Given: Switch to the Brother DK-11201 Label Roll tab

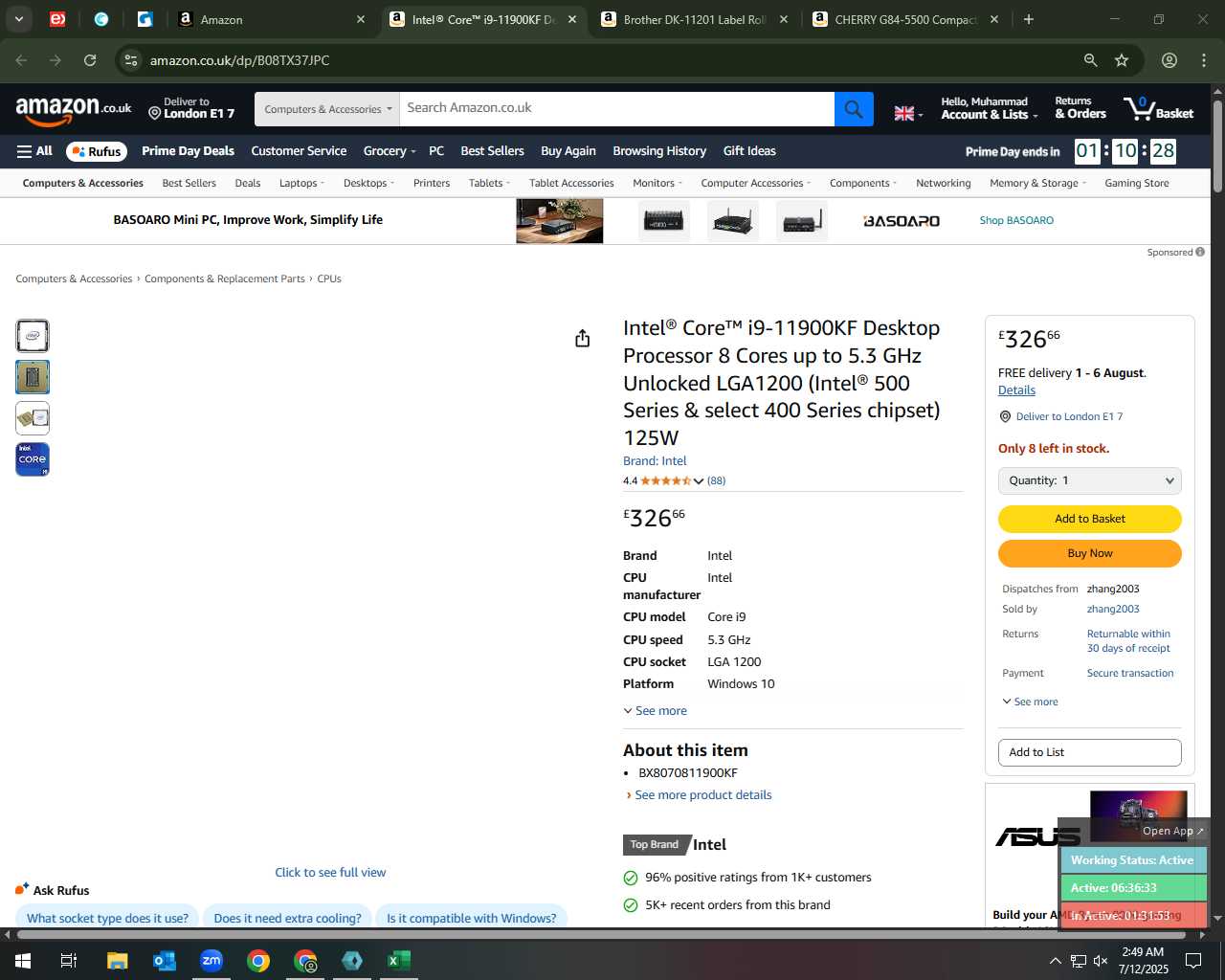Looking at the screenshot, I should 695,19.
